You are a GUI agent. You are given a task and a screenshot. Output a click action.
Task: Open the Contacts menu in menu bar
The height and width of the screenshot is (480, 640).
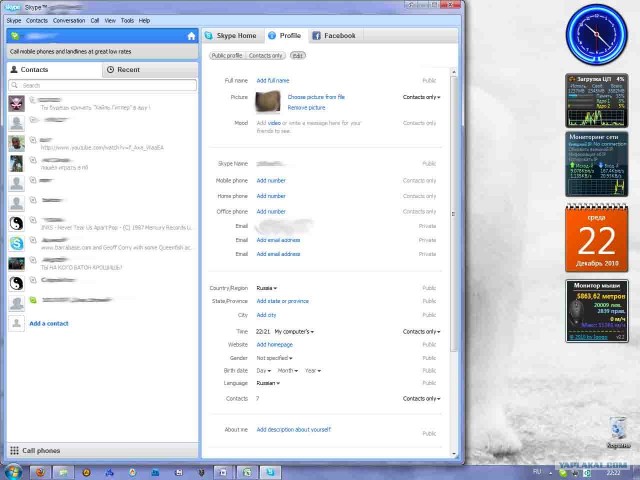pyautogui.click(x=37, y=20)
